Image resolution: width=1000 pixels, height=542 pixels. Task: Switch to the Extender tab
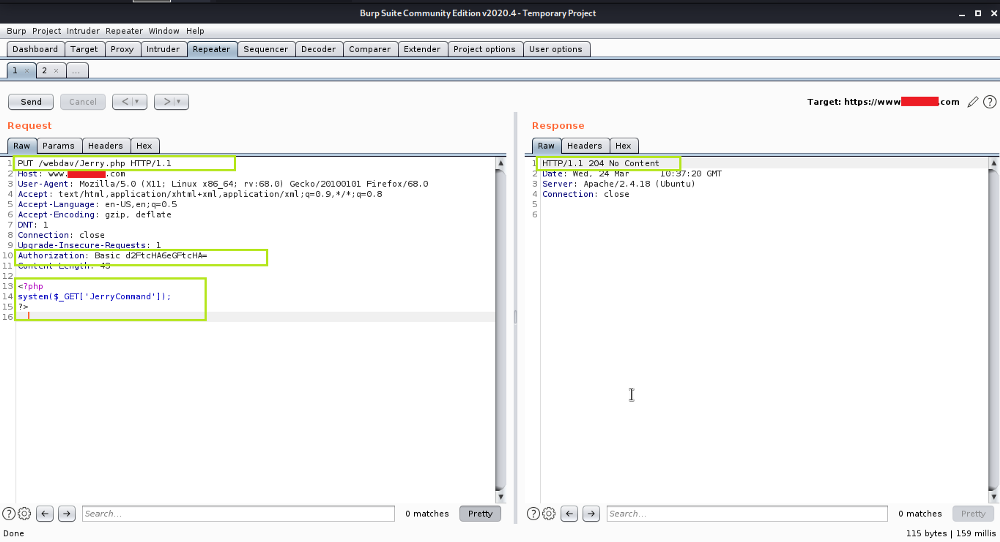click(422, 49)
